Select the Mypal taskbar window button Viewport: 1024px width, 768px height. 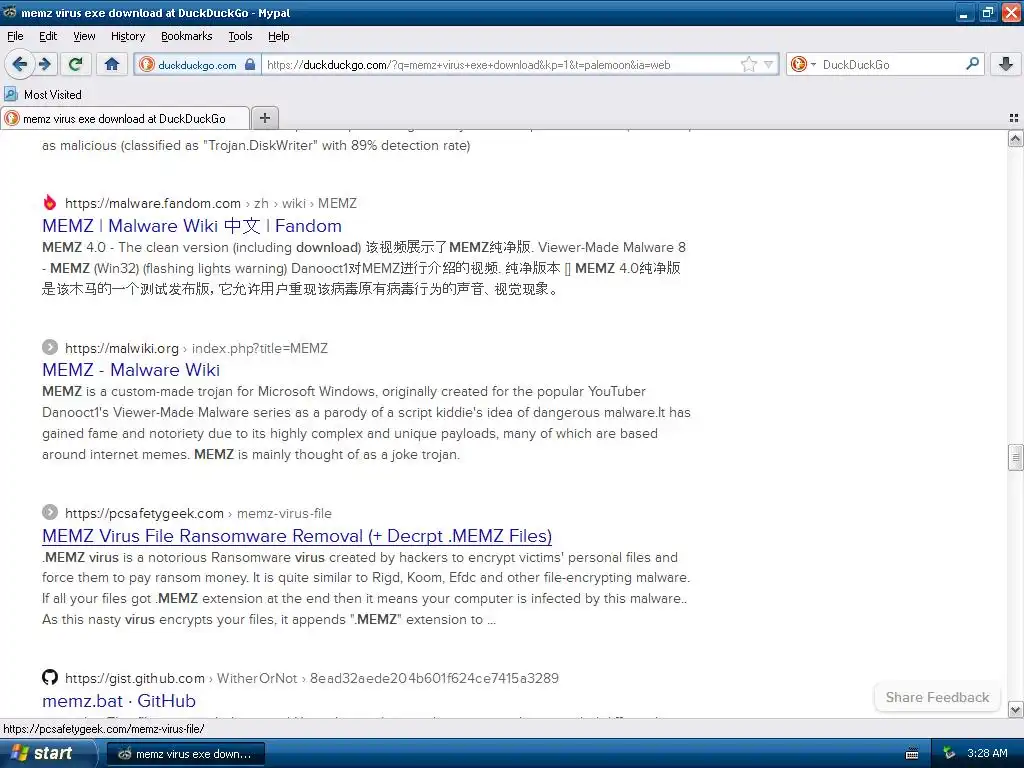185,754
